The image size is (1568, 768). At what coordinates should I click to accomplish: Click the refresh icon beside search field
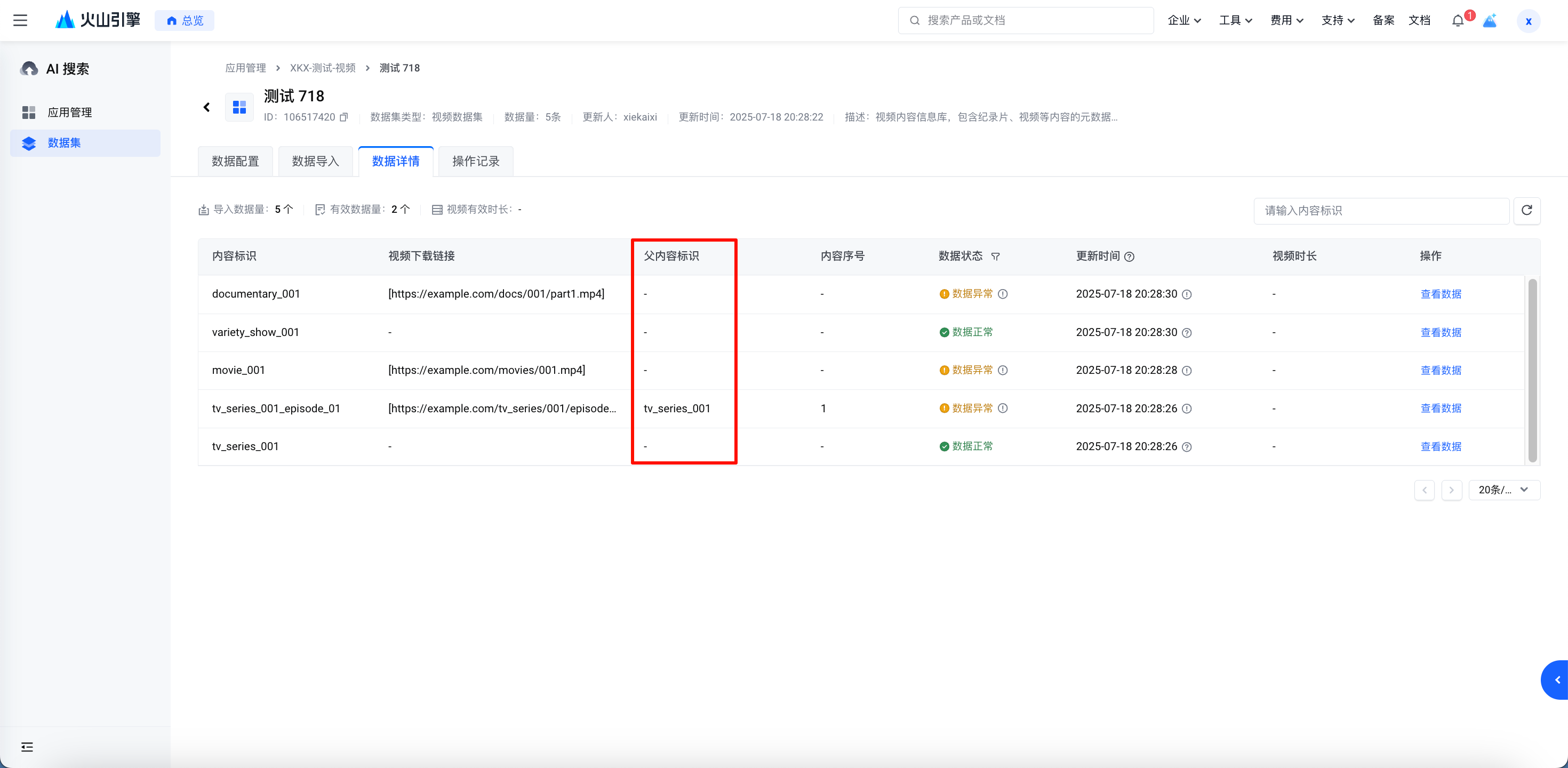(1526, 211)
